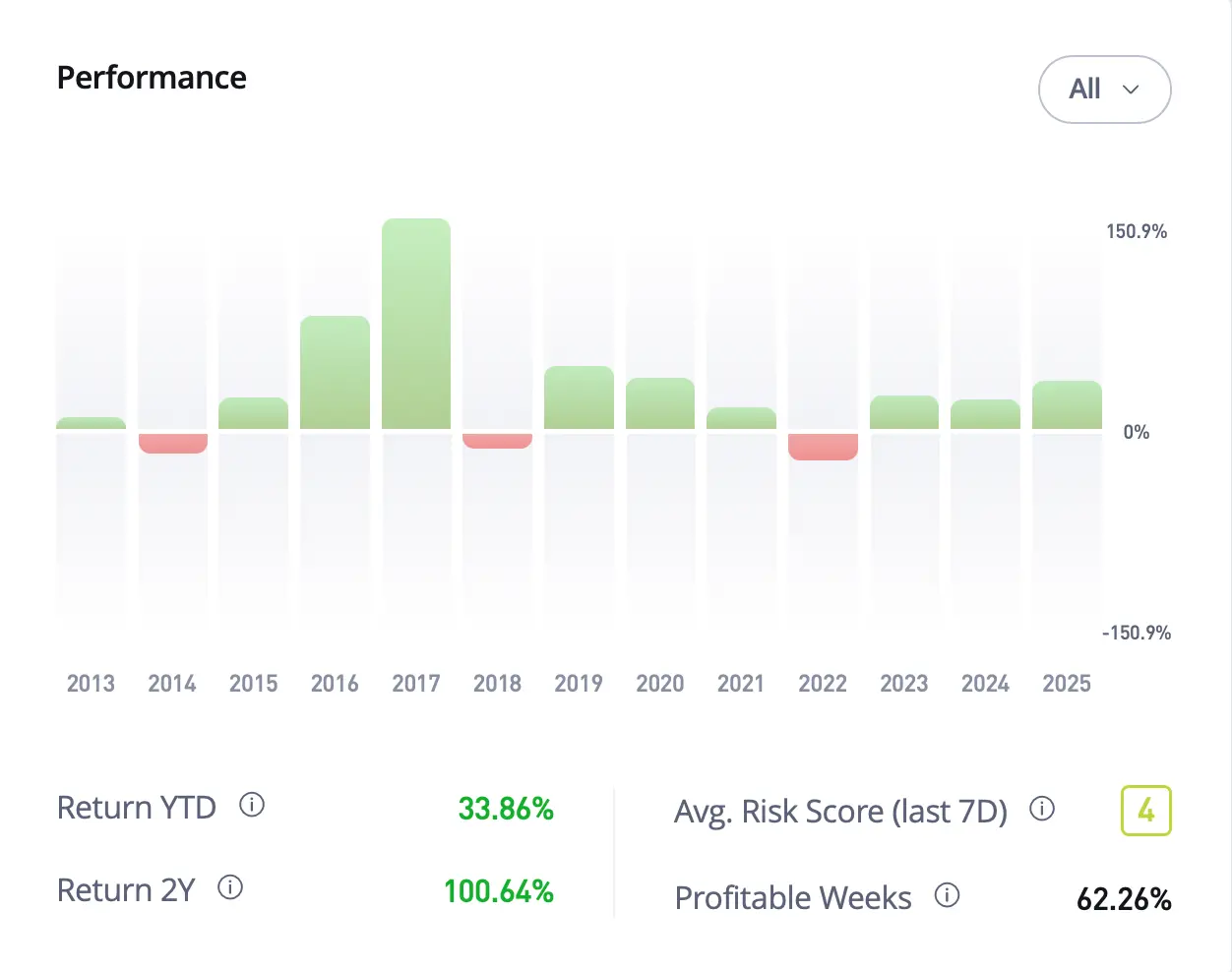Select the 2017 green bar
Screen dimensions: 1232x972
(416, 325)
